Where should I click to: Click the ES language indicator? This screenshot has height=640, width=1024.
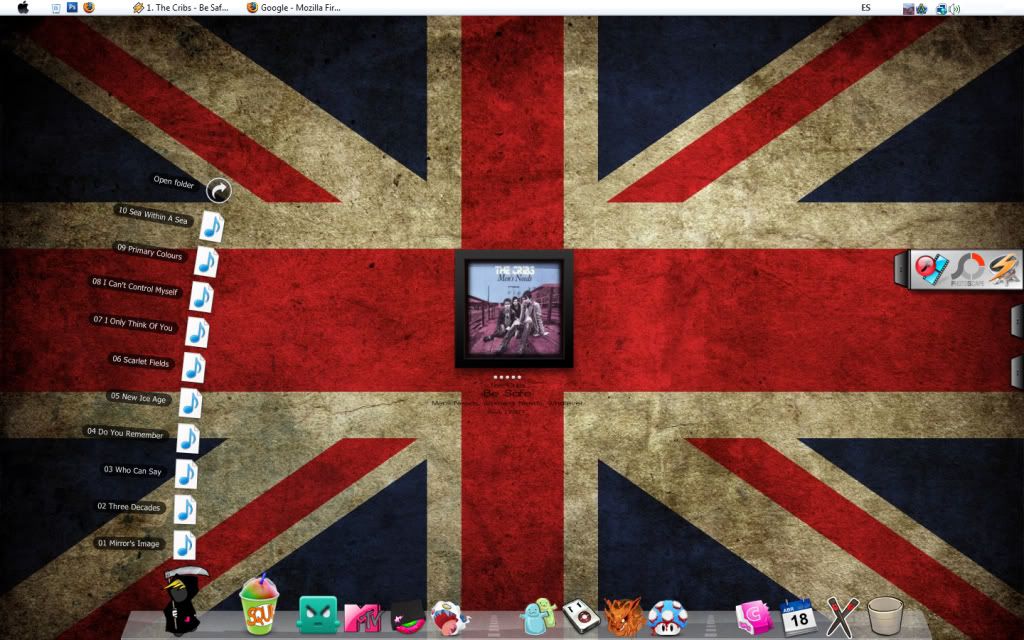point(866,8)
